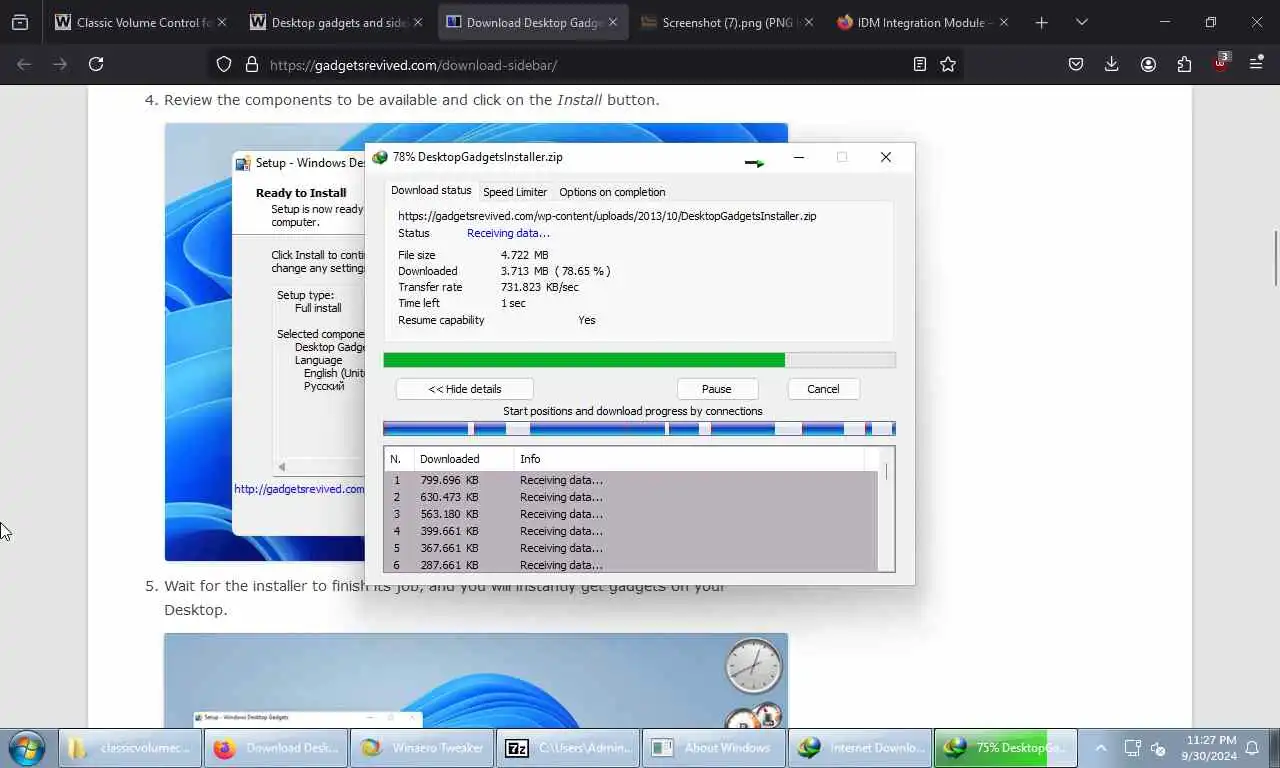This screenshot has height=768, width=1280.
Task: Click the volume tray icon
Action: (1158, 748)
